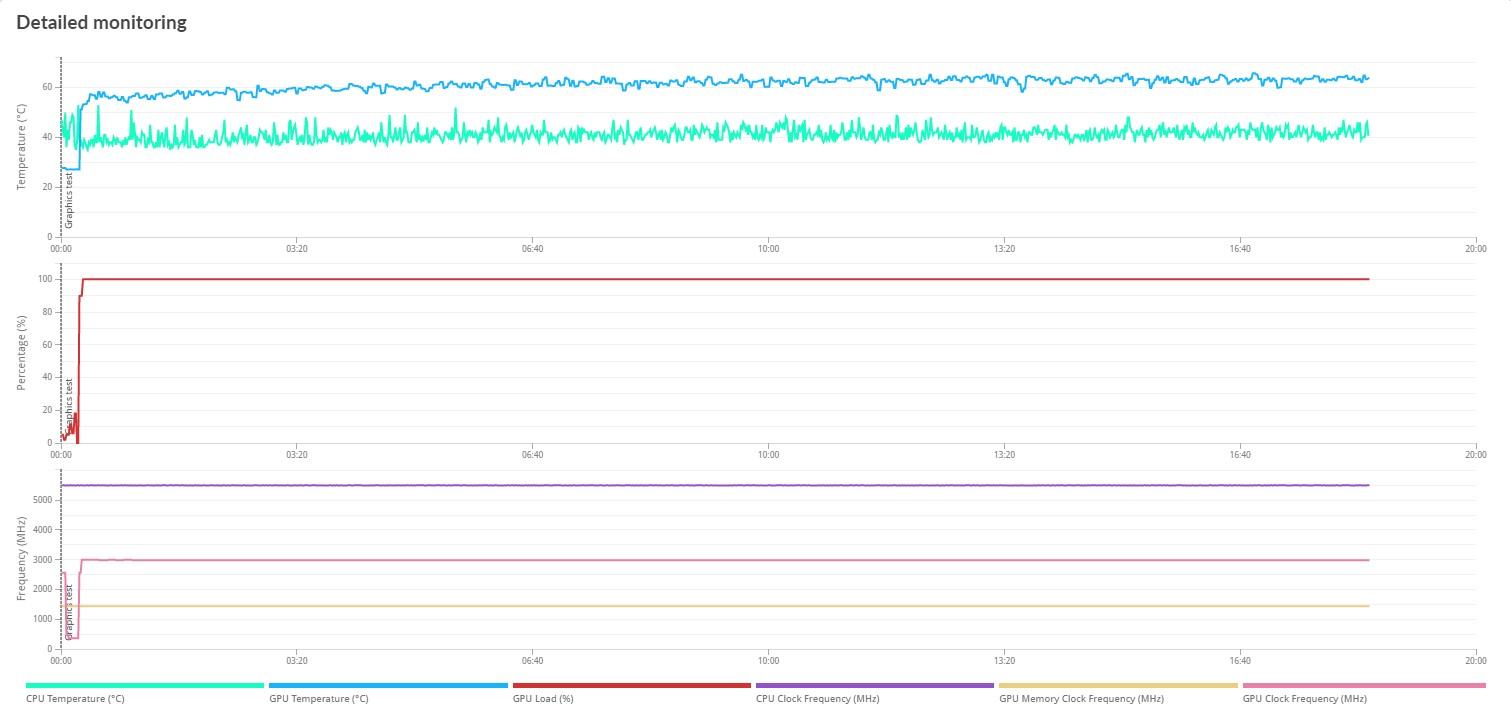Select the GPU Memory Clock Frequency (MHz) label

click(1081, 699)
